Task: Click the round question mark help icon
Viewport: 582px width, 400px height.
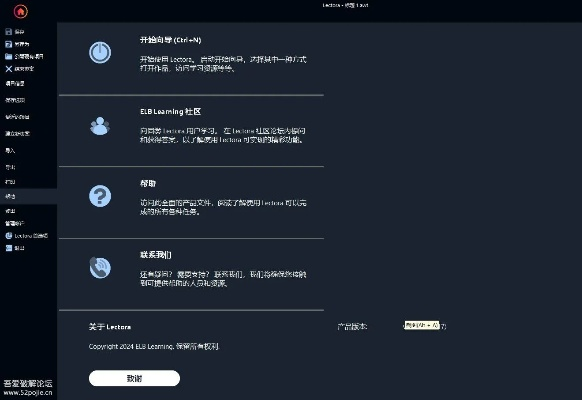Action: 100,196
